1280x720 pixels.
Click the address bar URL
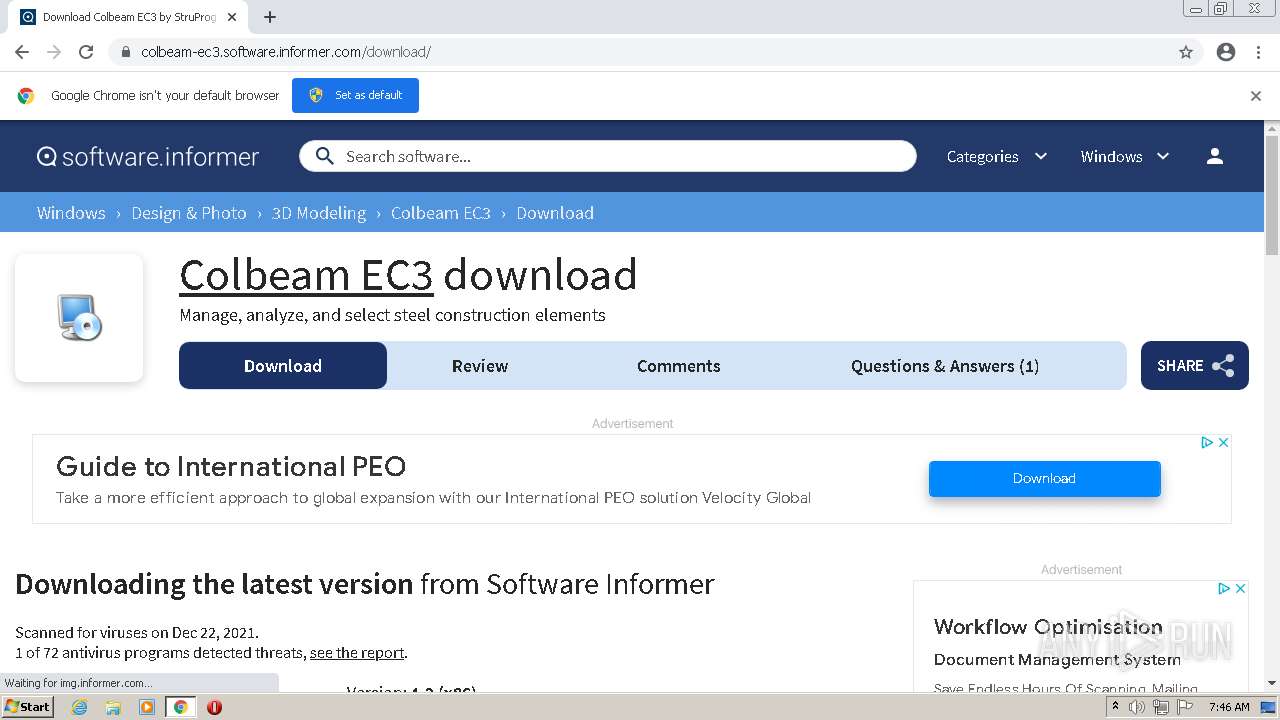tap(286, 52)
